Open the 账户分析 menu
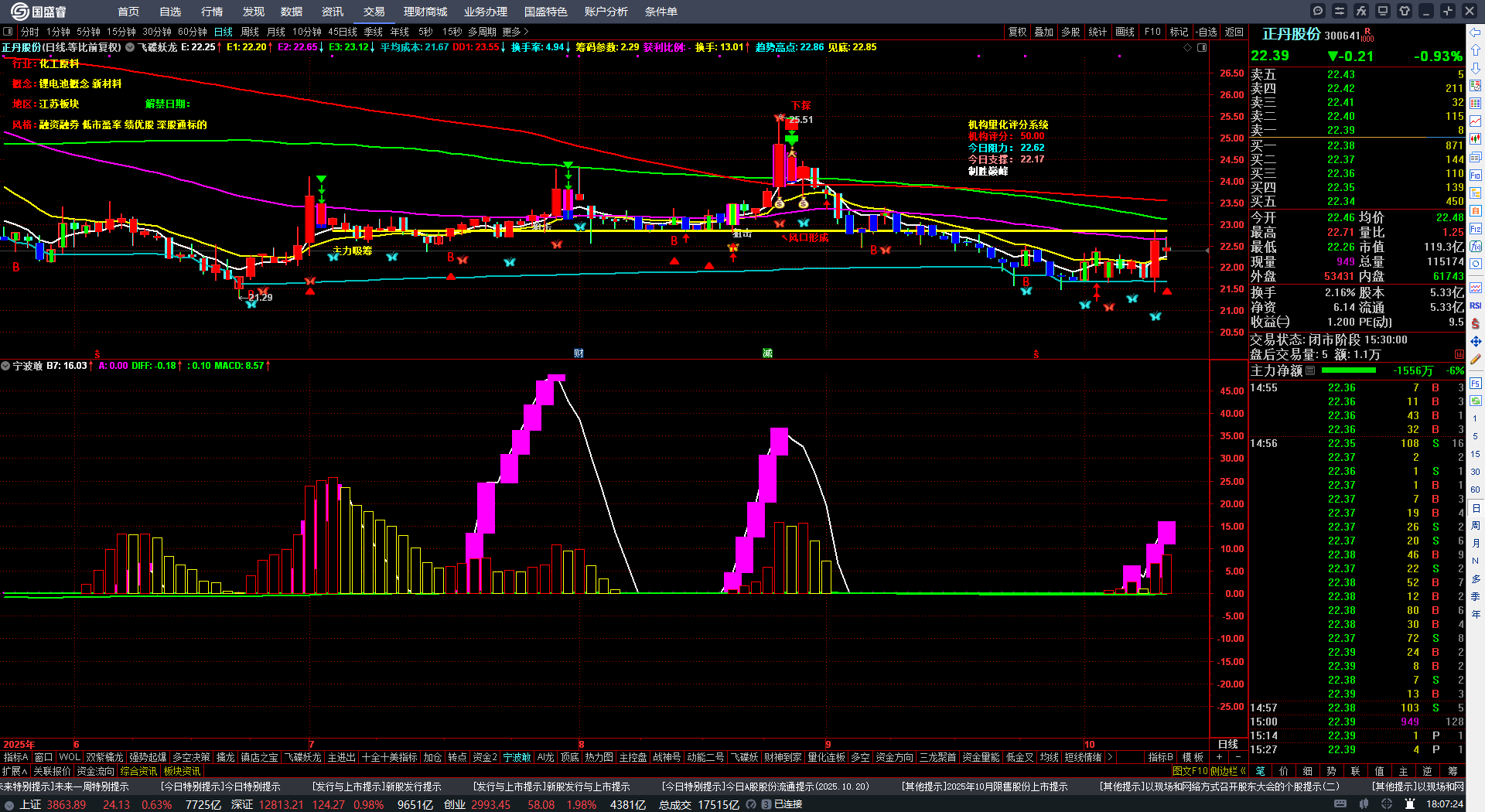The image size is (1485, 812). pyautogui.click(x=606, y=12)
